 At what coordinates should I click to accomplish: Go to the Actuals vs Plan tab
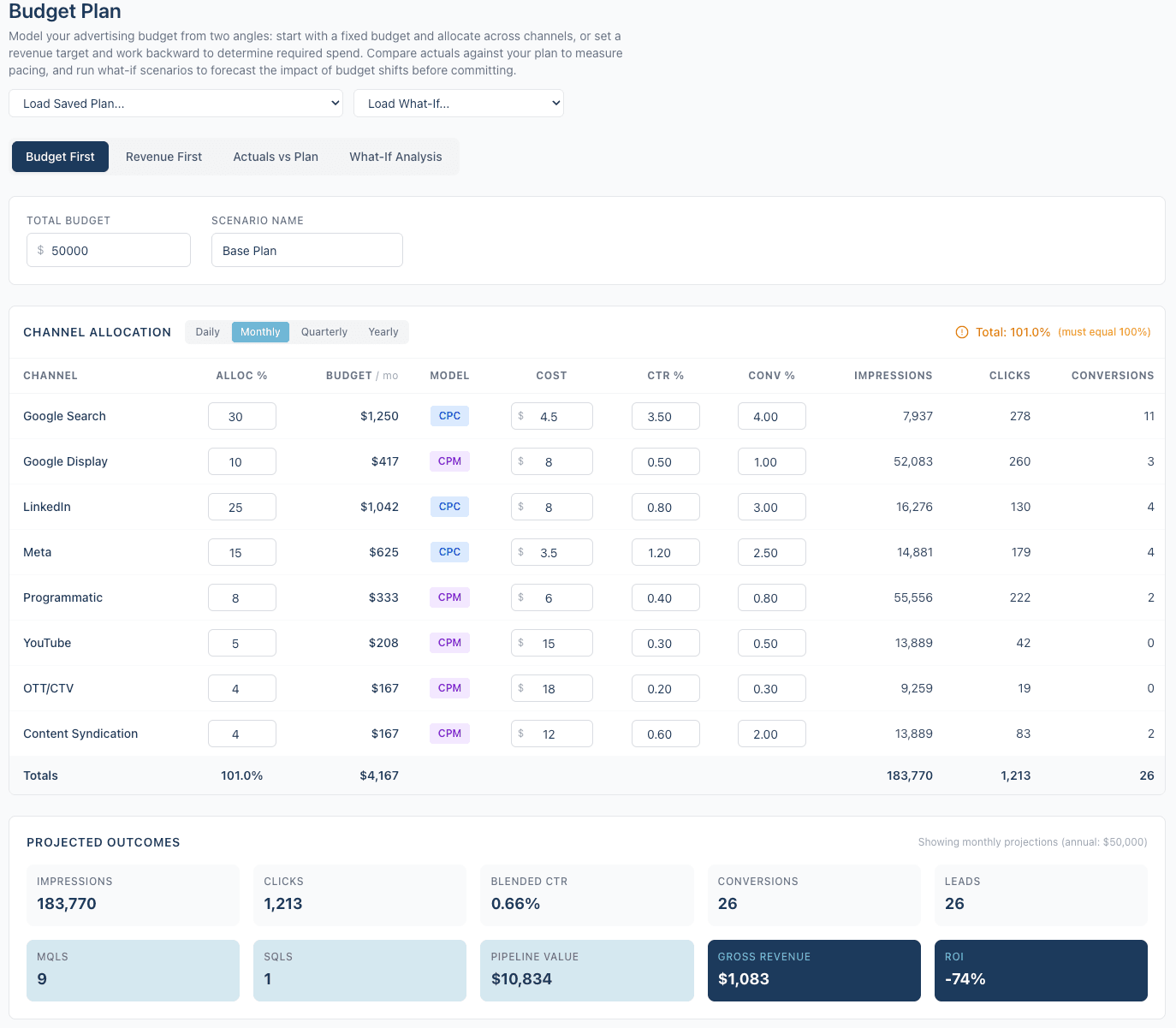coord(276,157)
